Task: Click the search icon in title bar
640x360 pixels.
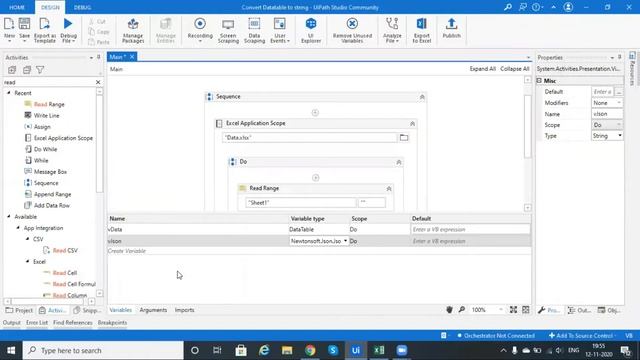Action: pyautogui.click(x=508, y=7)
